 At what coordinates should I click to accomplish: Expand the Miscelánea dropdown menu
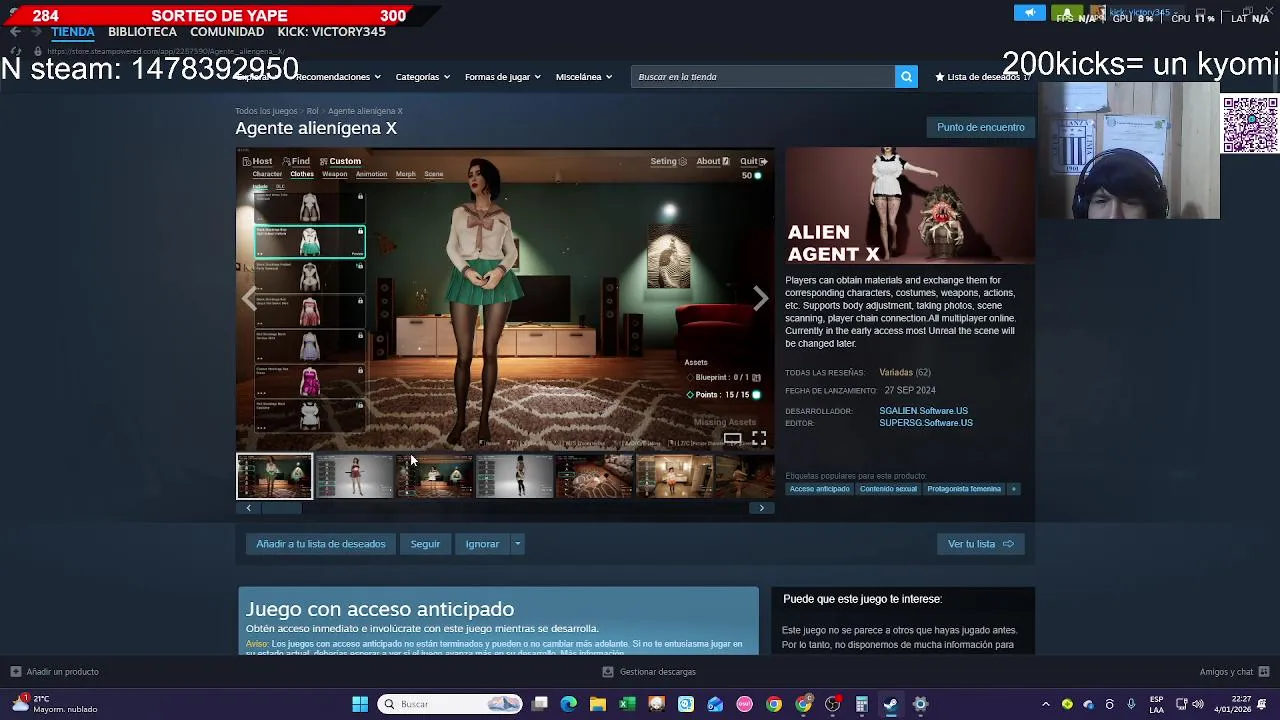(x=584, y=77)
